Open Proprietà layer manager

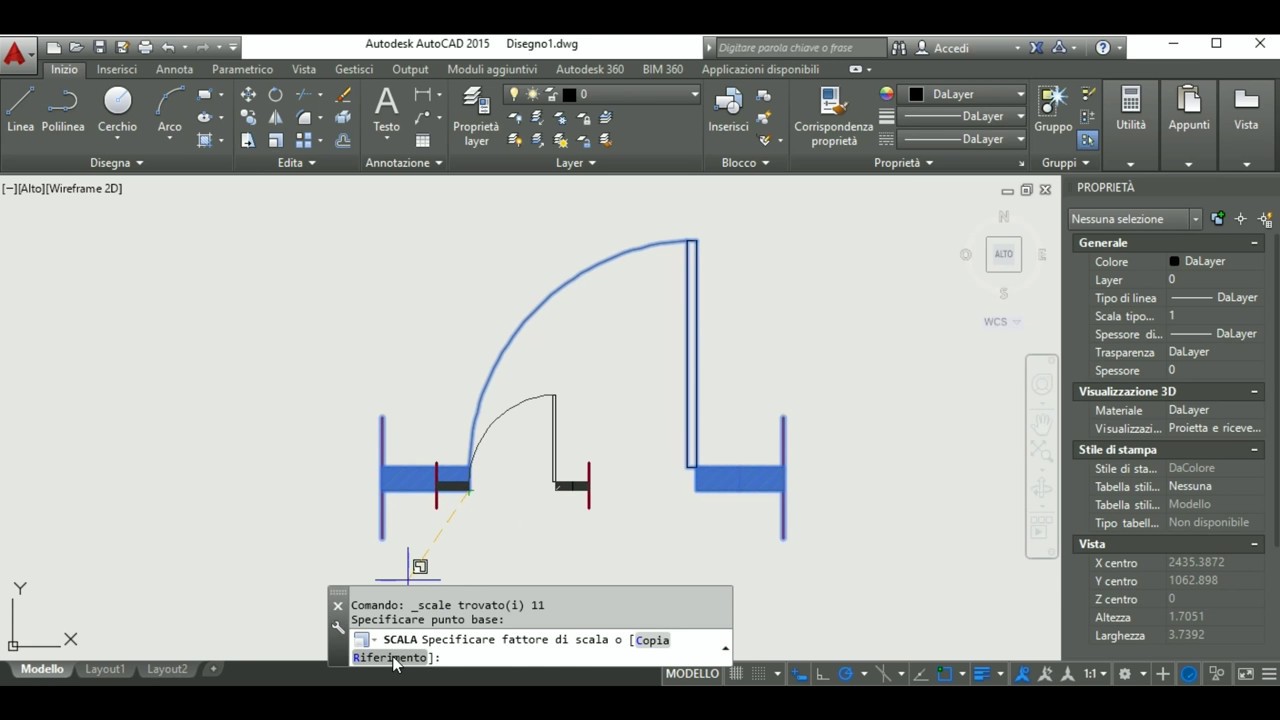pyautogui.click(x=476, y=117)
